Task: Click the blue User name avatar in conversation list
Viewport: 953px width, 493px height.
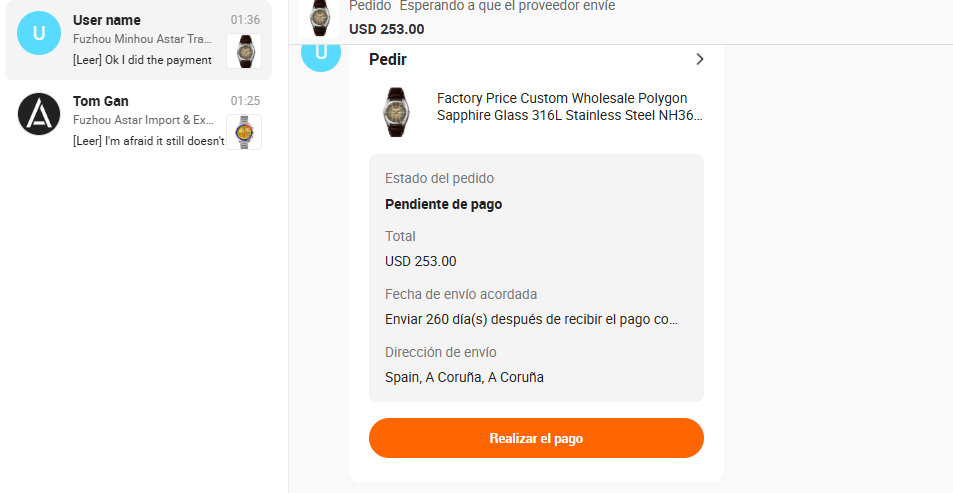Action: click(39, 34)
